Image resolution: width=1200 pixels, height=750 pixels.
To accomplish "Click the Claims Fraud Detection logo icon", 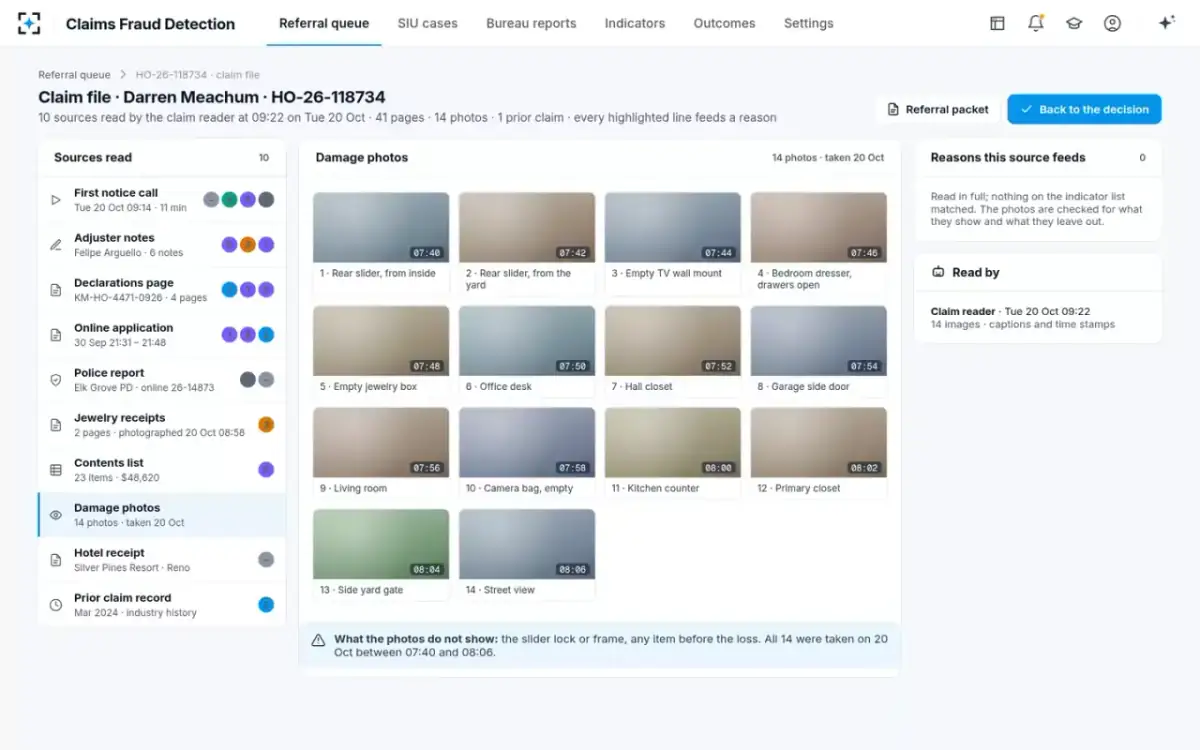I will coord(29,23).
